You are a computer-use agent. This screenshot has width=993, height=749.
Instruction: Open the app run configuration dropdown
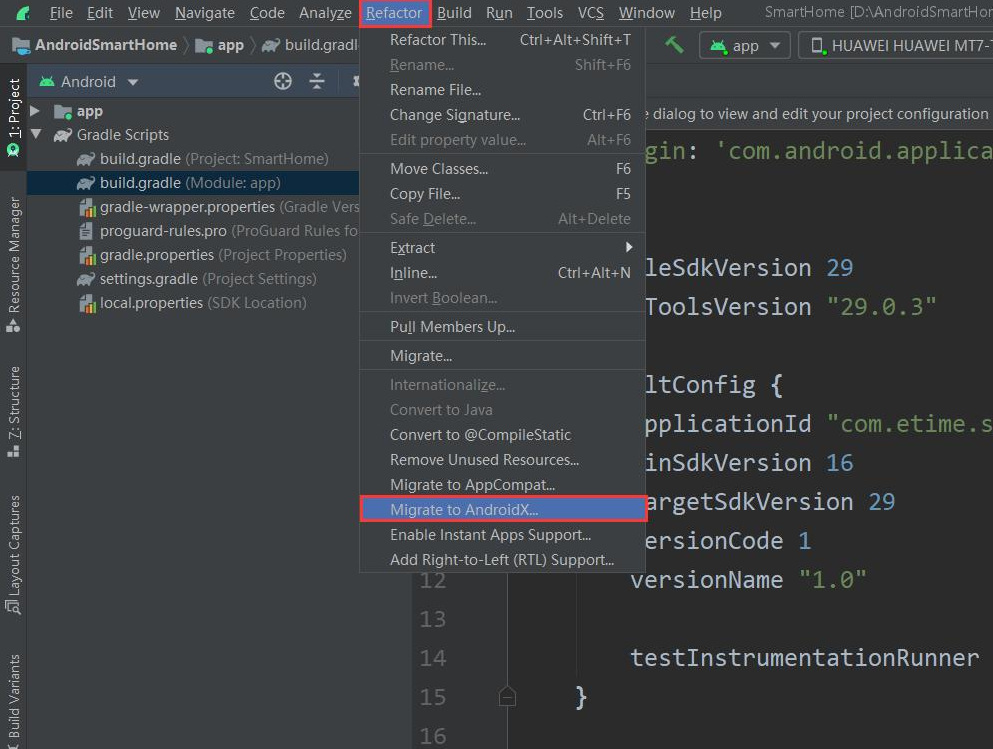(x=745, y=46)
